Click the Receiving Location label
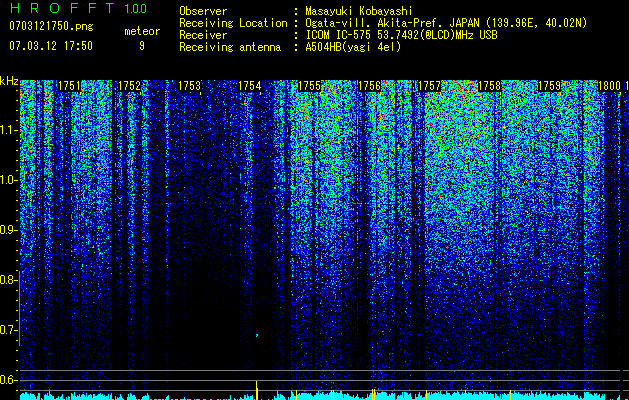The width and height of the screenshot is (629, 400). click(x=233, y=23)
